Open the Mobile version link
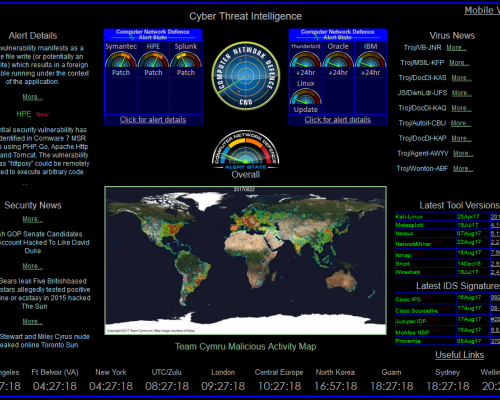 [x=482, y=10]
